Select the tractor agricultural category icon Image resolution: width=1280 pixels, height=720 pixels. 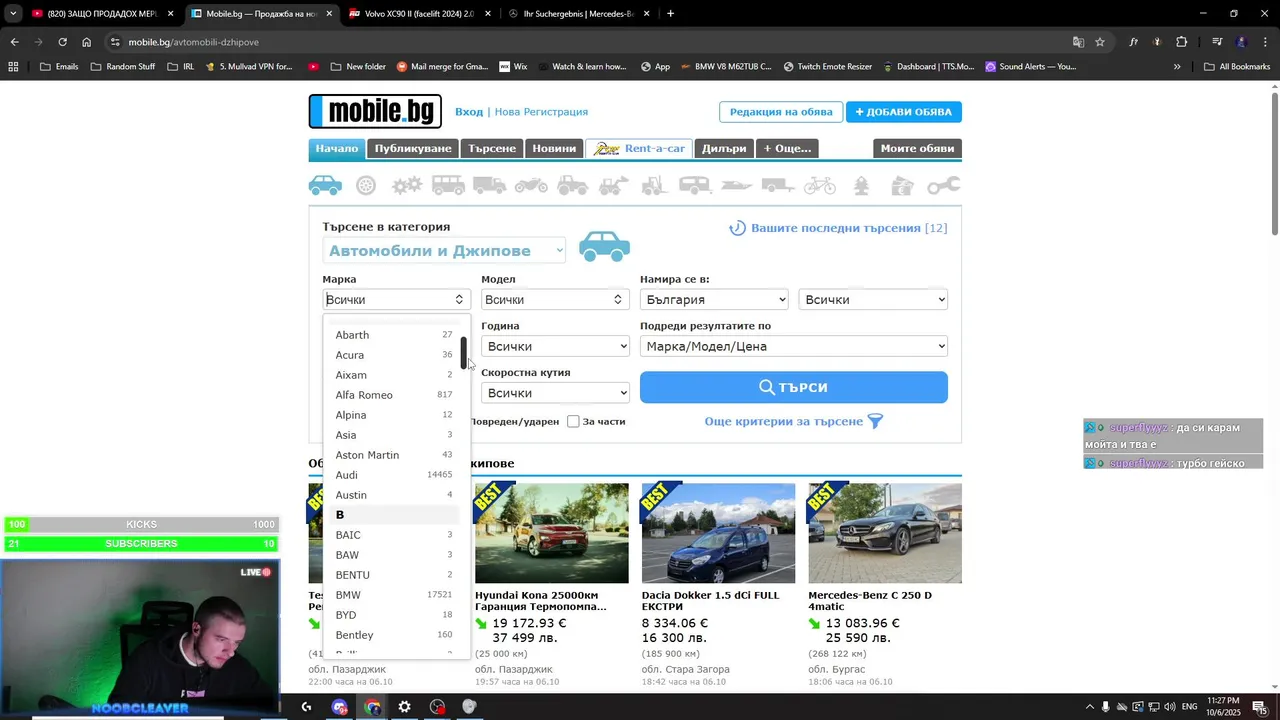572,186
